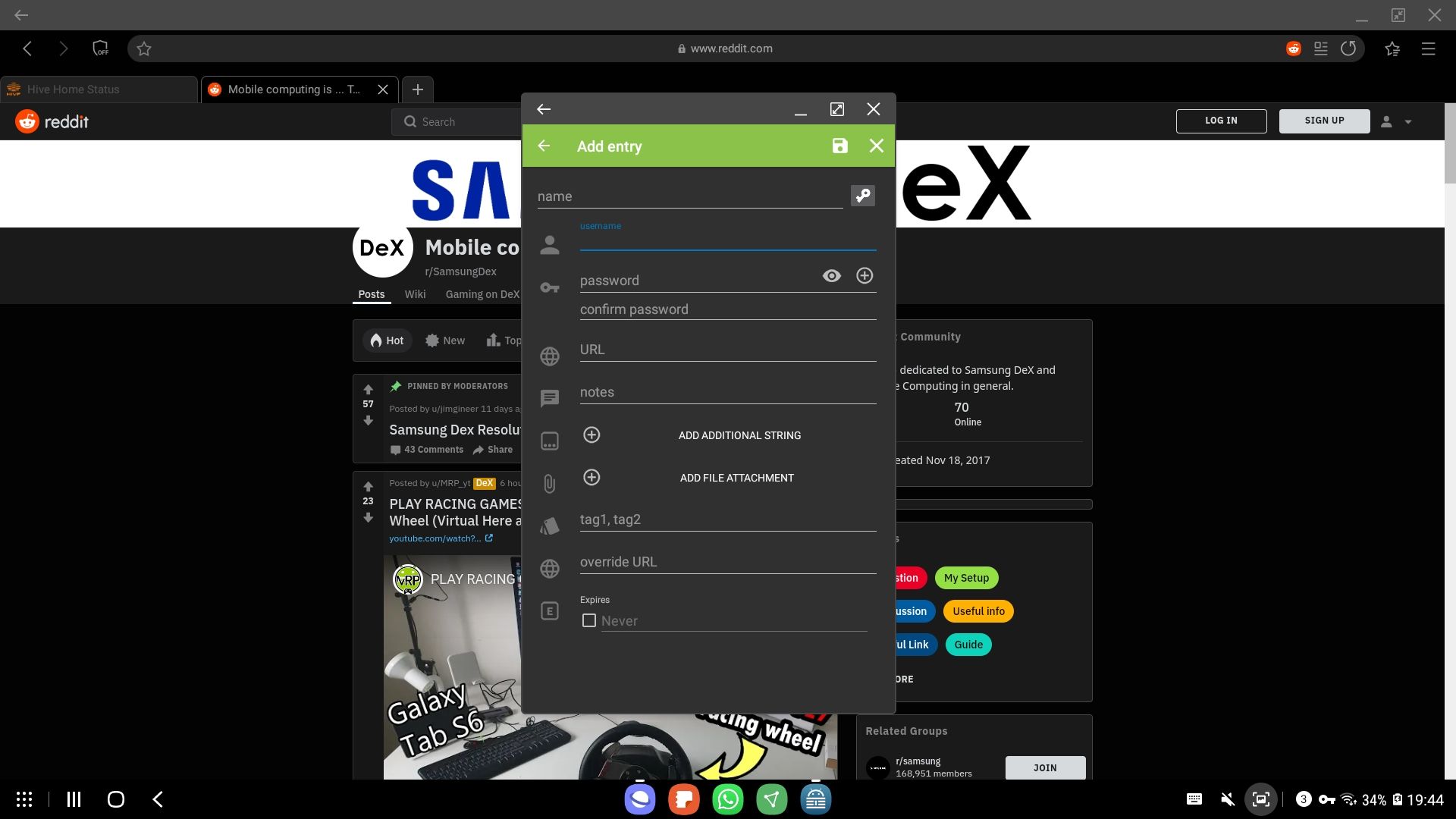
Task: Toggle password visibility with the eye icon
Action: pyautogui.click(x=831, y=275)
